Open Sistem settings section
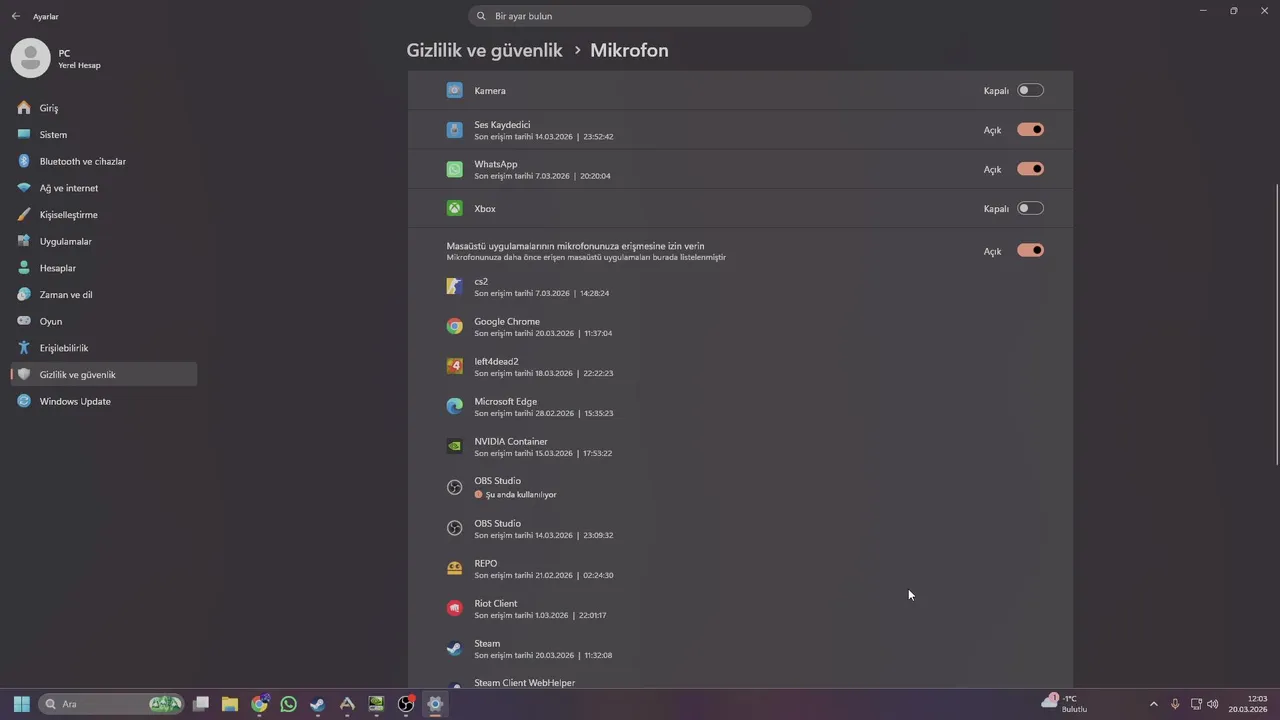Viewport: 1280px width, 720px height. (104, 134)
